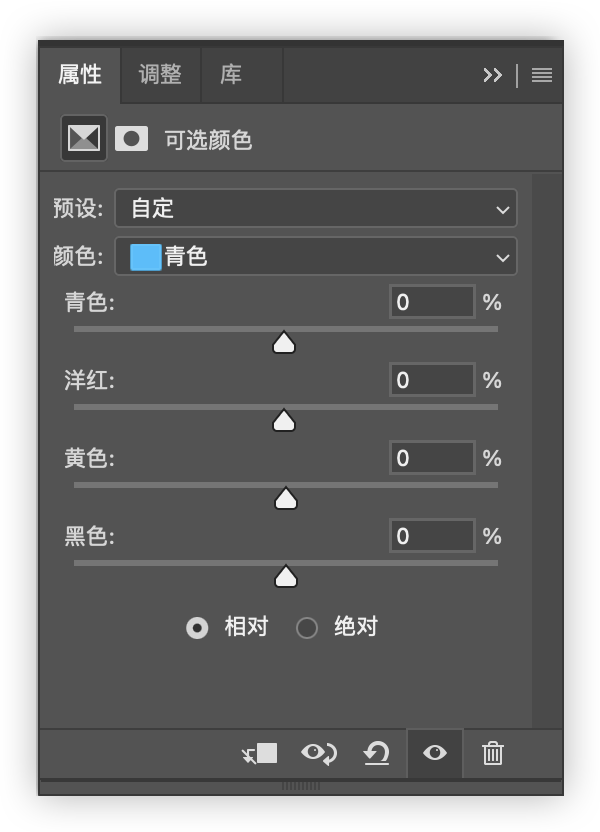Clip adjustment to layer below
The image size is (600, 832).
click(260, 753)
